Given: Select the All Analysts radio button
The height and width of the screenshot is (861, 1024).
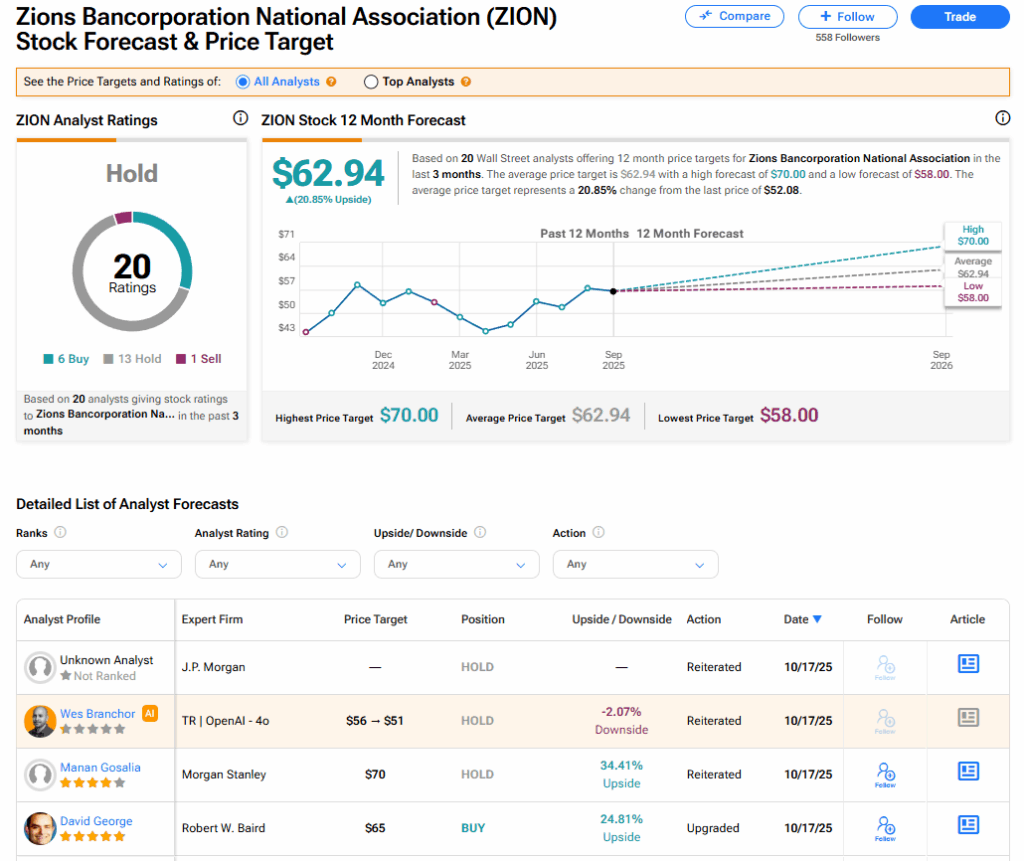Looking at the screenshot, I should tap(243, 82).
